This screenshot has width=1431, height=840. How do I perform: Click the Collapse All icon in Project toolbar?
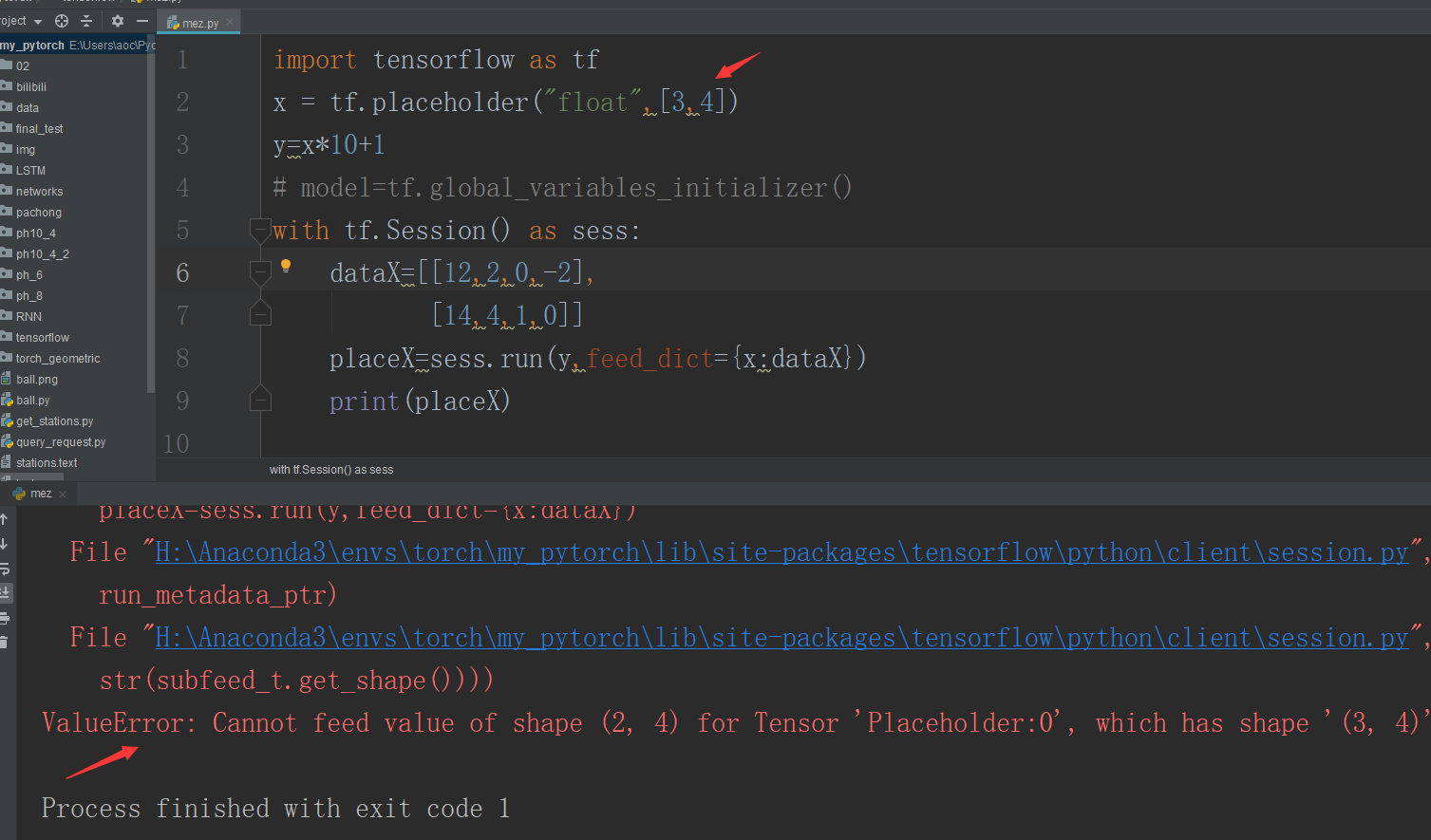point(85,20)
